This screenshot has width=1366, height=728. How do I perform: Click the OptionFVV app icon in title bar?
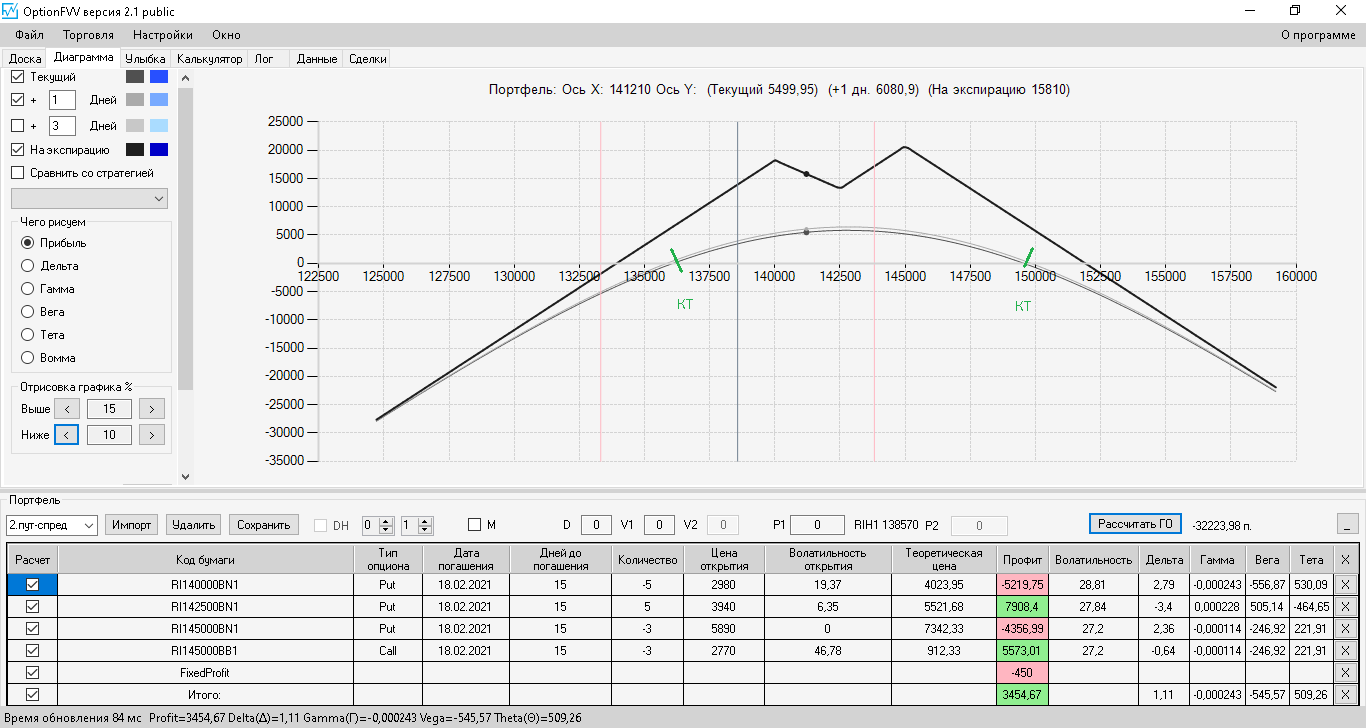10,11
